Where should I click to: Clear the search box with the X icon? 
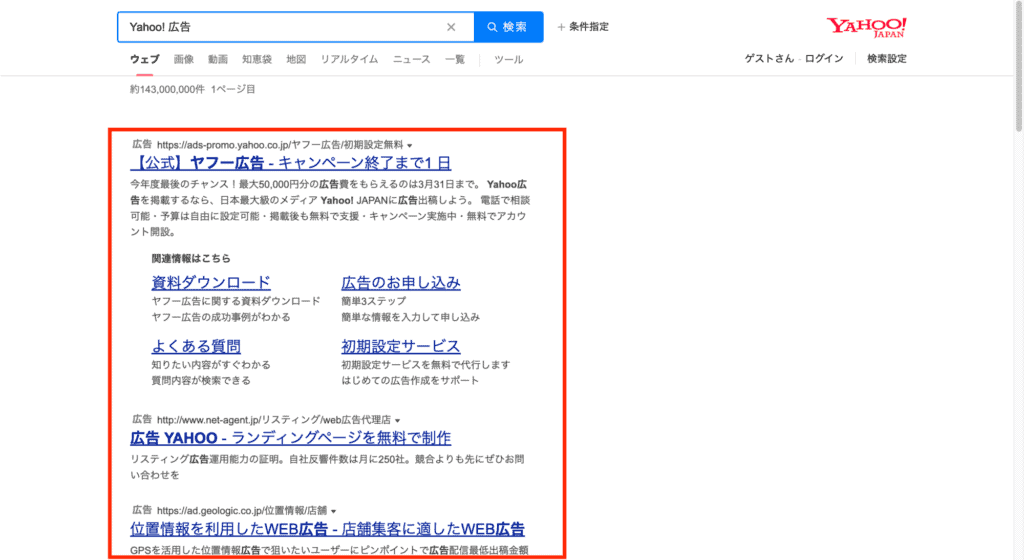click(451, 27)
